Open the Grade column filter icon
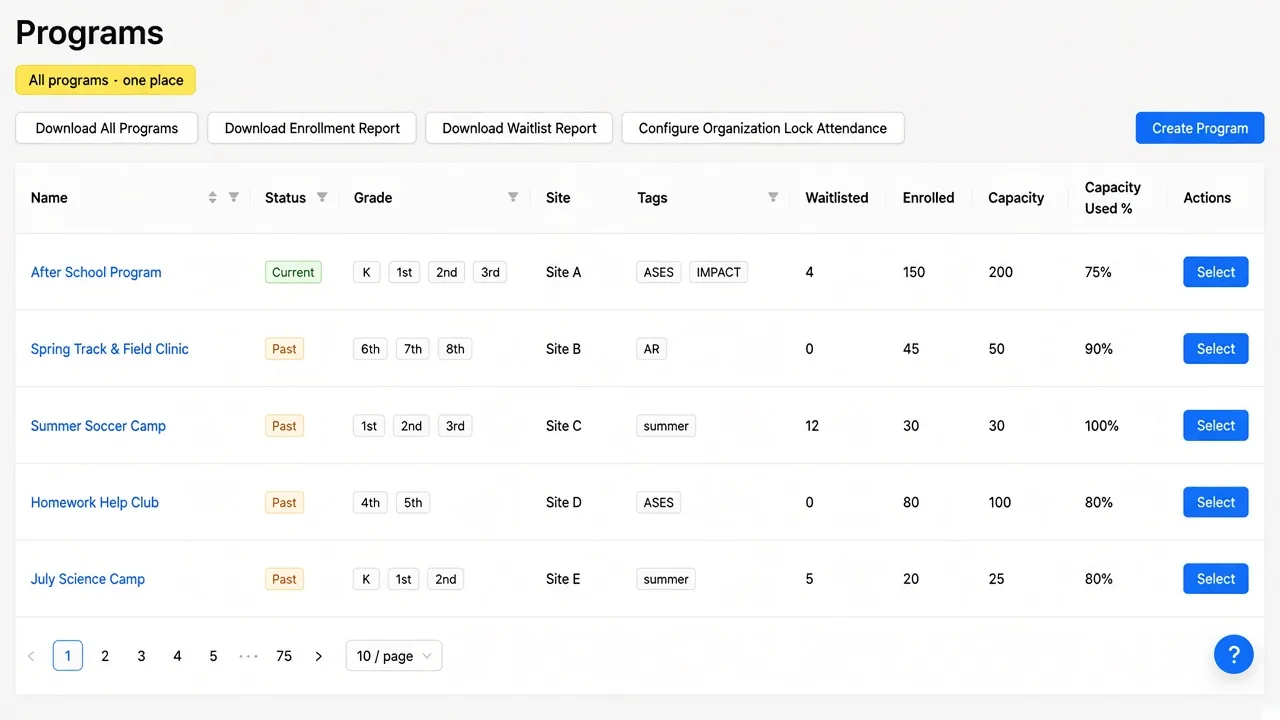Screen dimensions: 1280x720 [513, 197]
